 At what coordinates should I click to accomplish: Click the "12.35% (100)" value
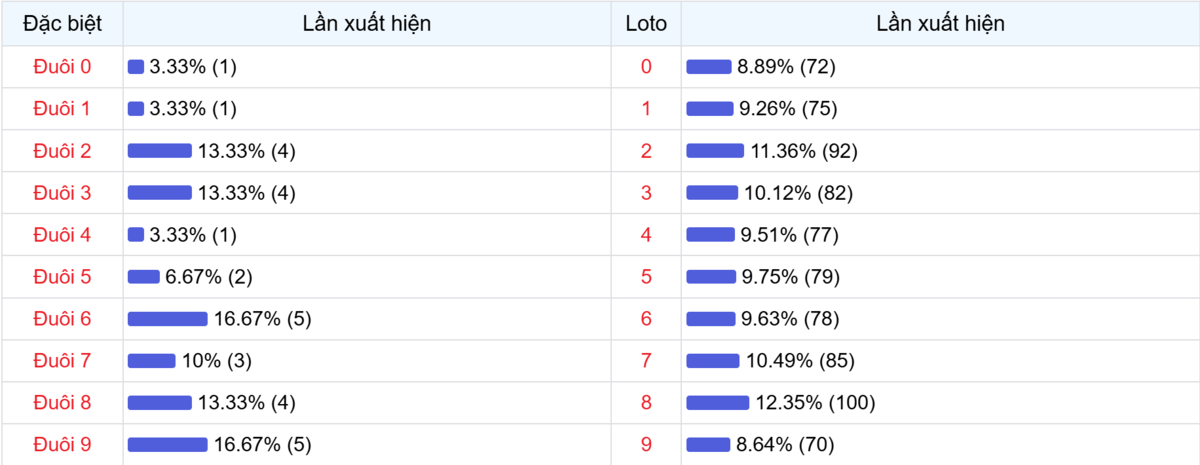pos(815,403)
